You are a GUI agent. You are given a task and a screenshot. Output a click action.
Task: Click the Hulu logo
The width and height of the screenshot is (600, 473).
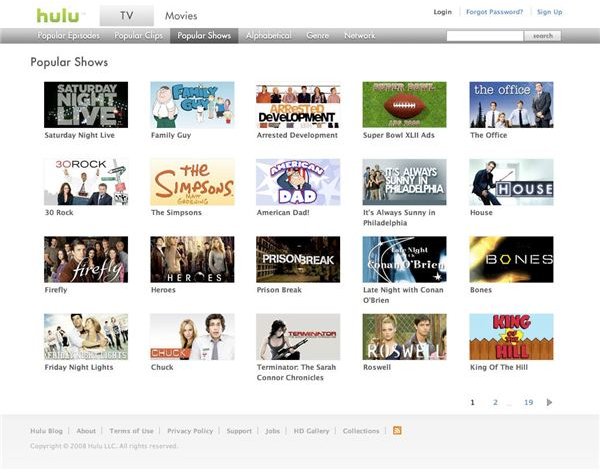pyautogui.click(x=58, y=16)
